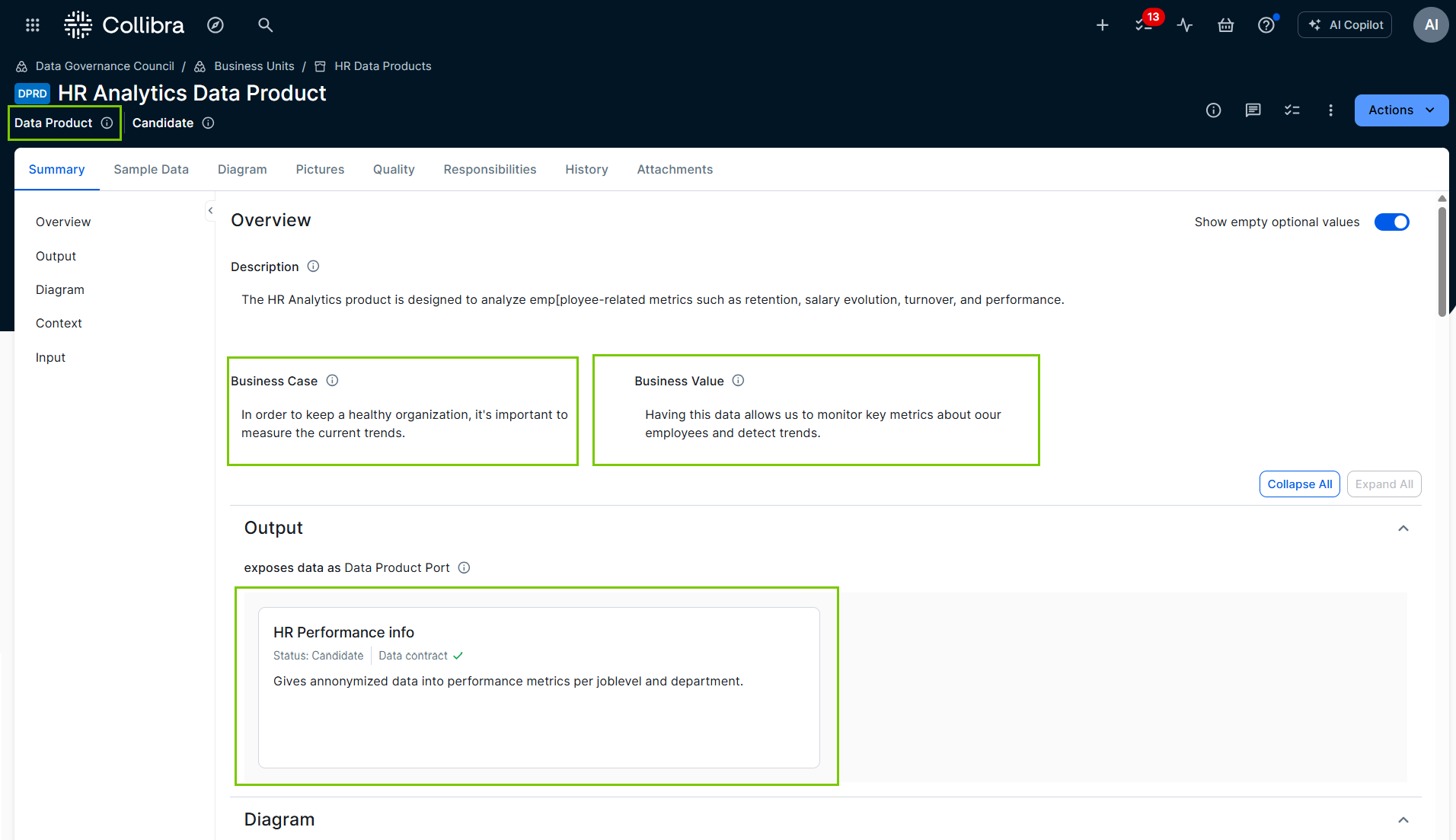Select Context in the sidebar navigation
This screenshot has height=840, width=1456.
(59, 323)
